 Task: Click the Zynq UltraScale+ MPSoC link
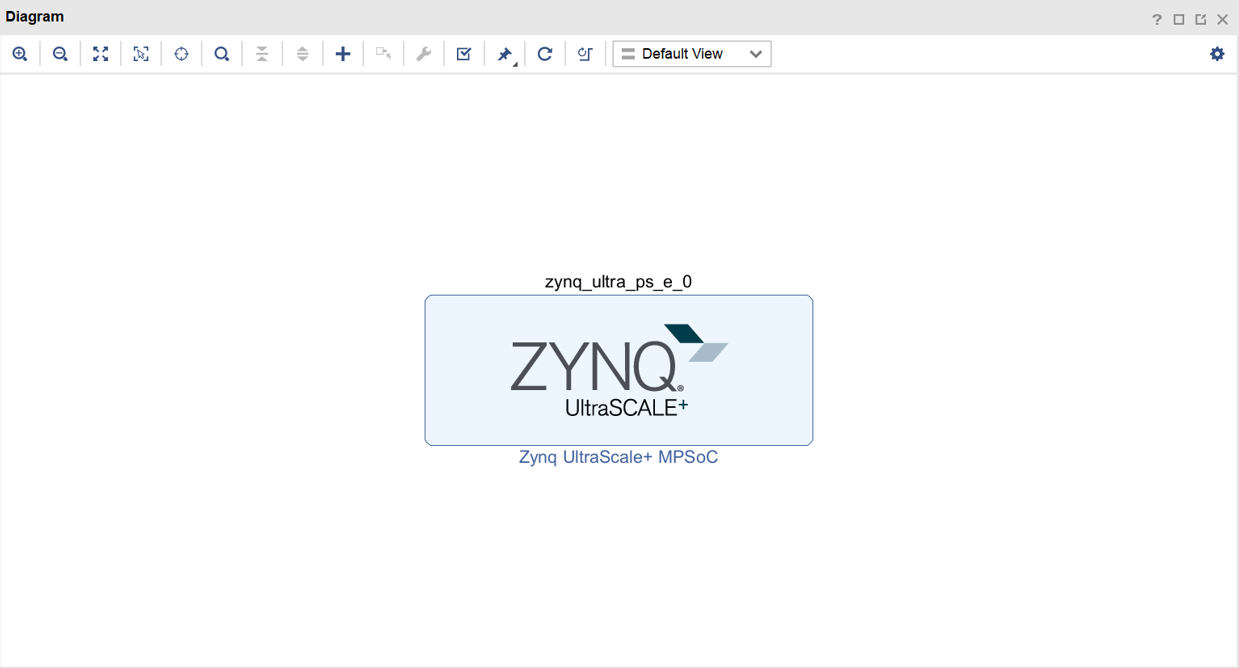click(x=618, y=457)
